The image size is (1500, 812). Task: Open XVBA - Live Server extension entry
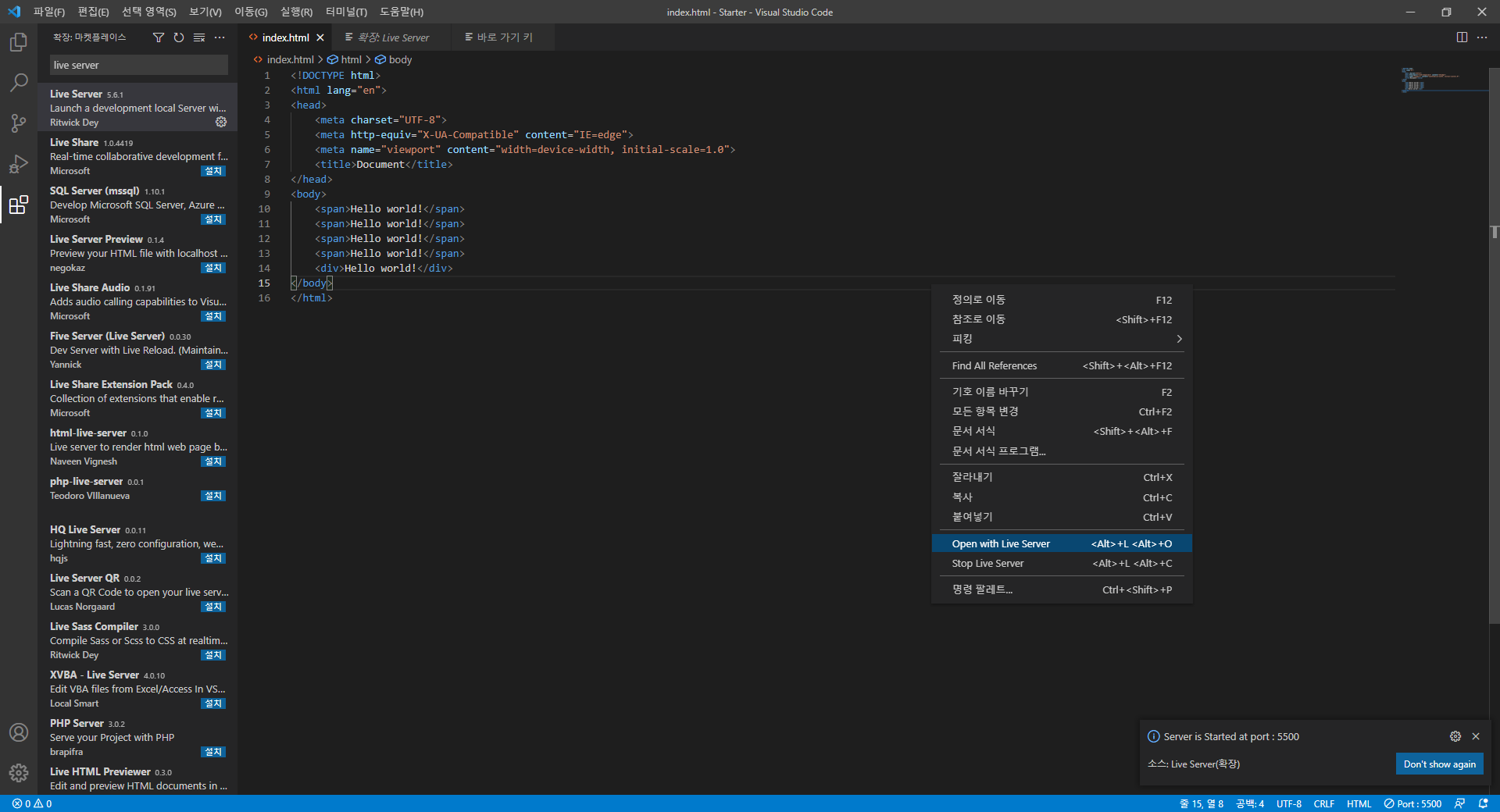click(x=137, y=689)
